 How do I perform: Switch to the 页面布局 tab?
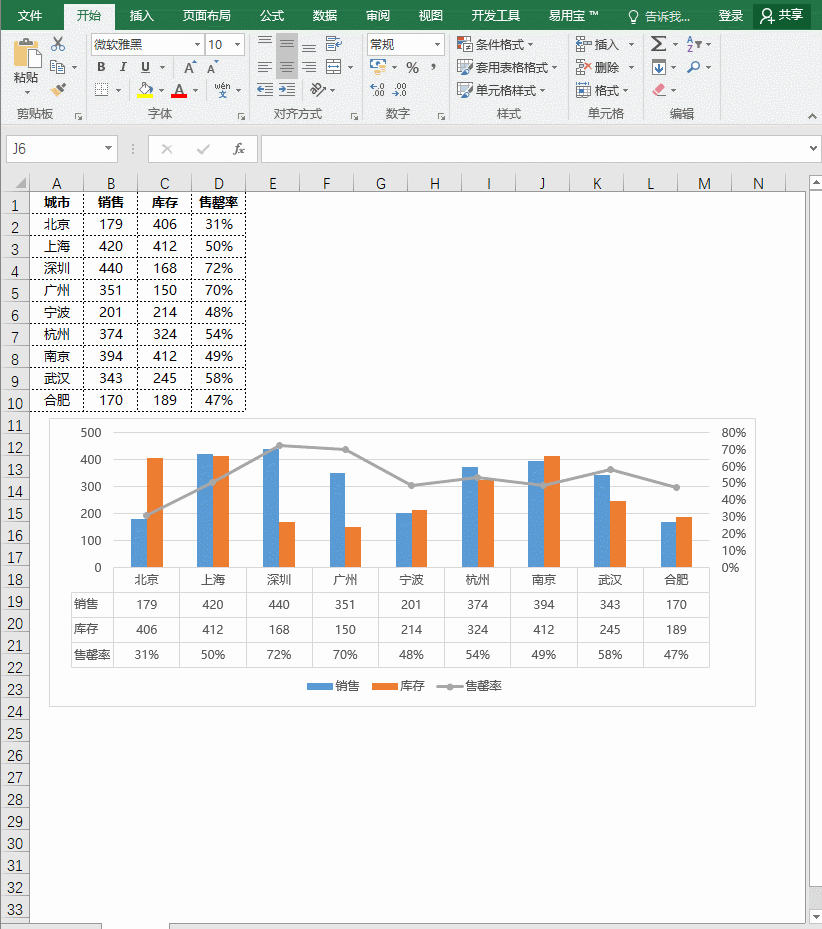click(x=207, y=15)
